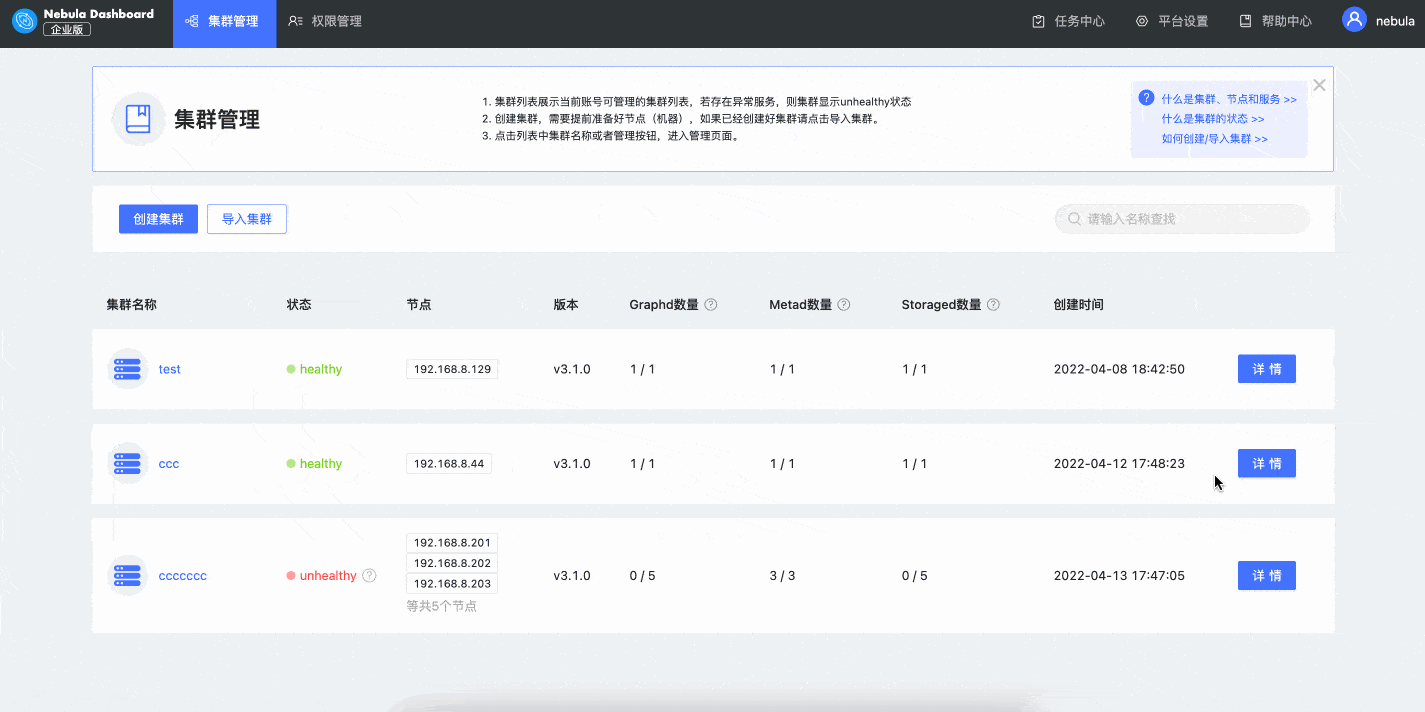Open the nebula user avatar icon
This screenshot has height=712, width=1425.
1354,20
